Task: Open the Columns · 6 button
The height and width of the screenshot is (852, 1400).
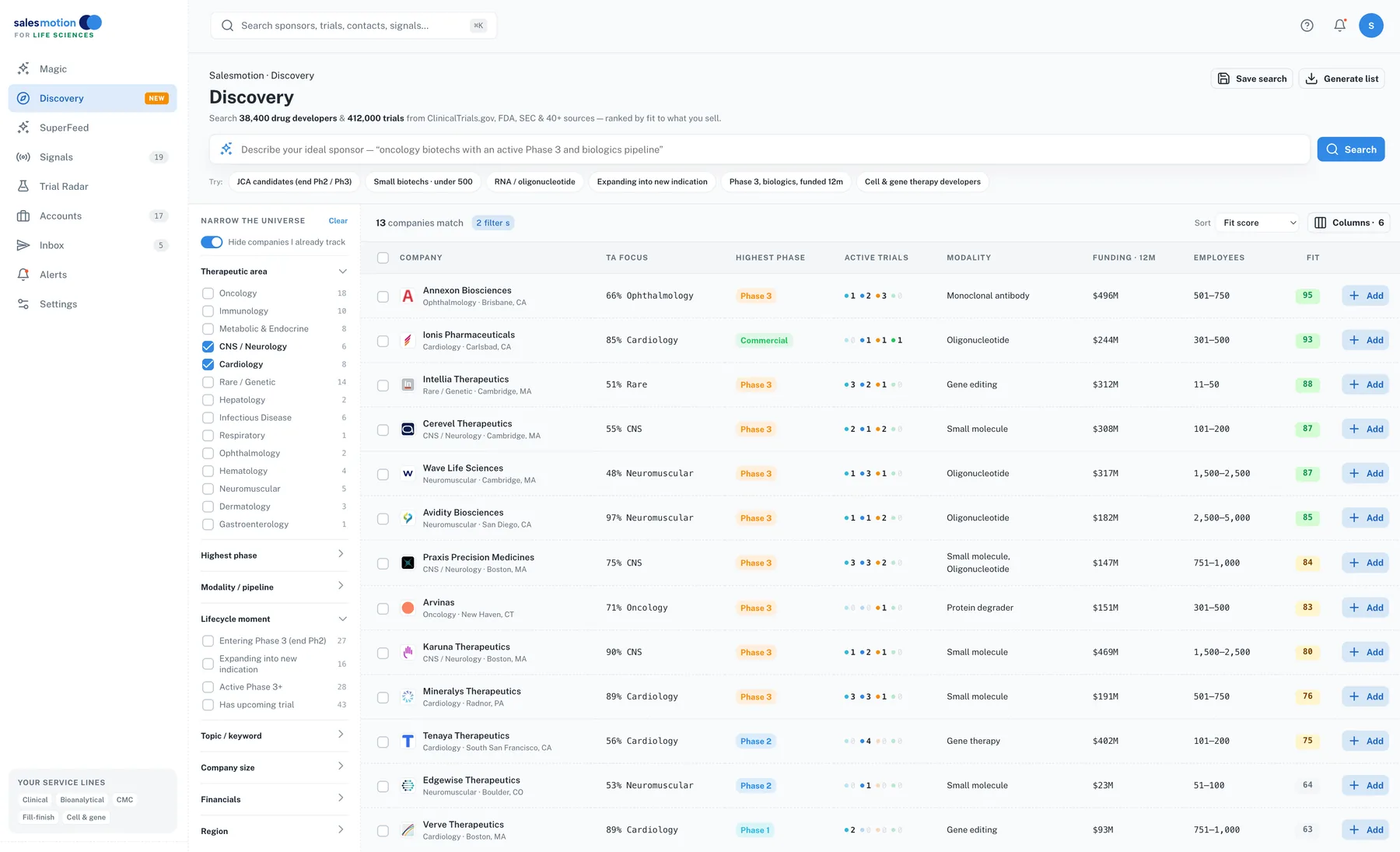Action: (x=1349, y=223)
